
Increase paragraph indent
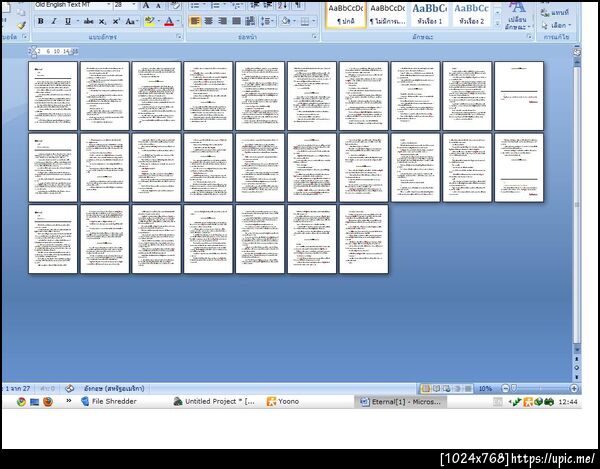pyautogui.click(x=267, y=5)
